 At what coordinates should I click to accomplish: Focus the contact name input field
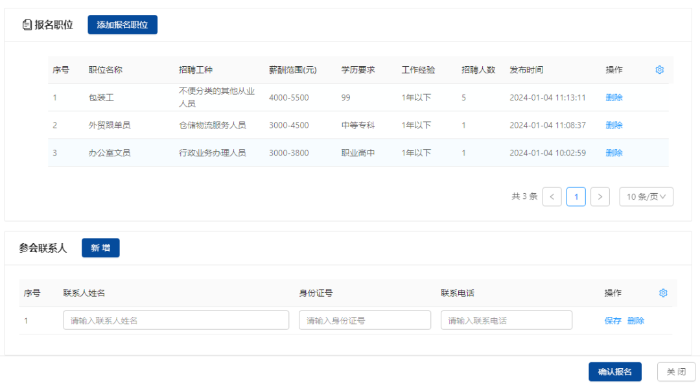(176, 320)
